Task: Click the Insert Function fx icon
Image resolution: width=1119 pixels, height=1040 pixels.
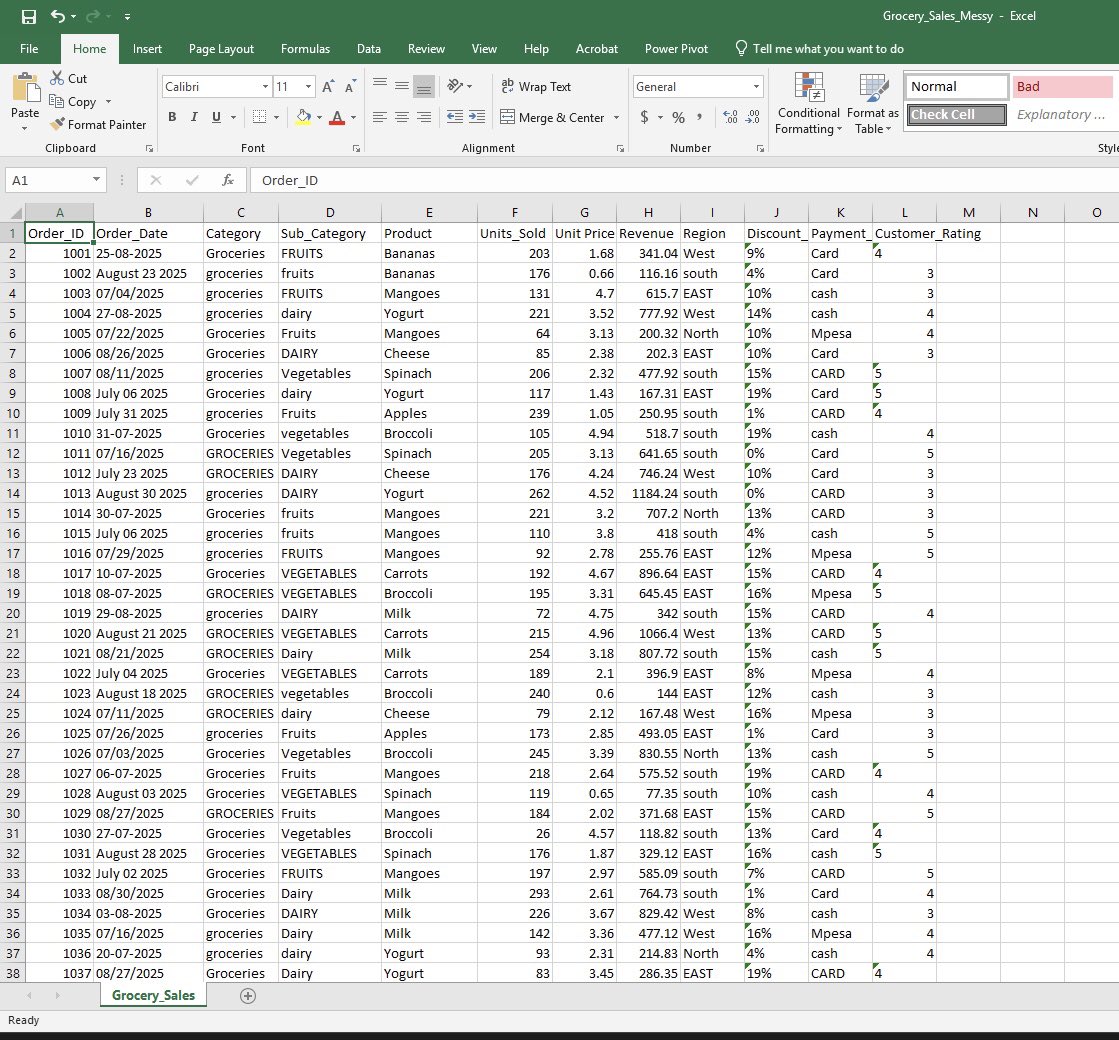Action: 228,180
